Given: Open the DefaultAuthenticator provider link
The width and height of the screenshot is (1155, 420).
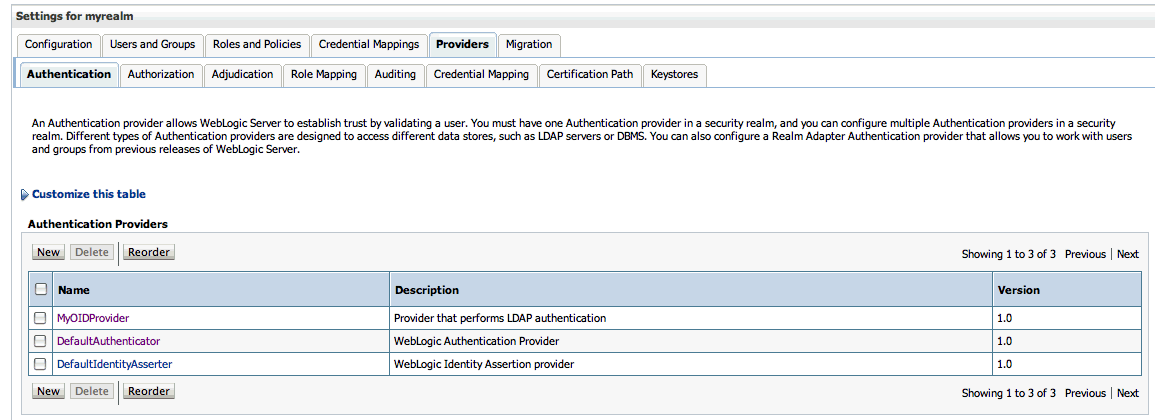Looking at the screenshot, I should click(x=108, y=341).
